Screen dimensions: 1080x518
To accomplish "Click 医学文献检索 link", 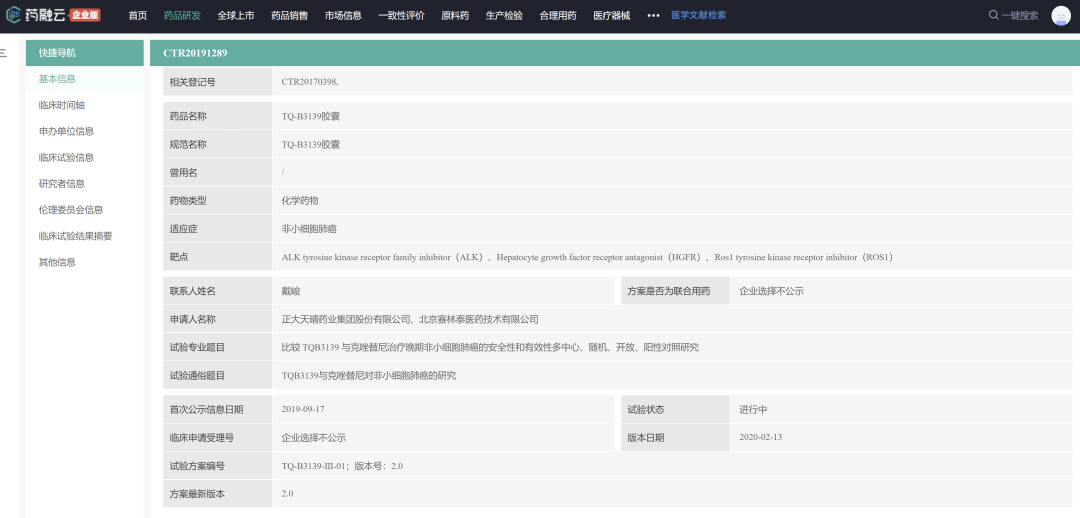I will [x=698, y=15].
